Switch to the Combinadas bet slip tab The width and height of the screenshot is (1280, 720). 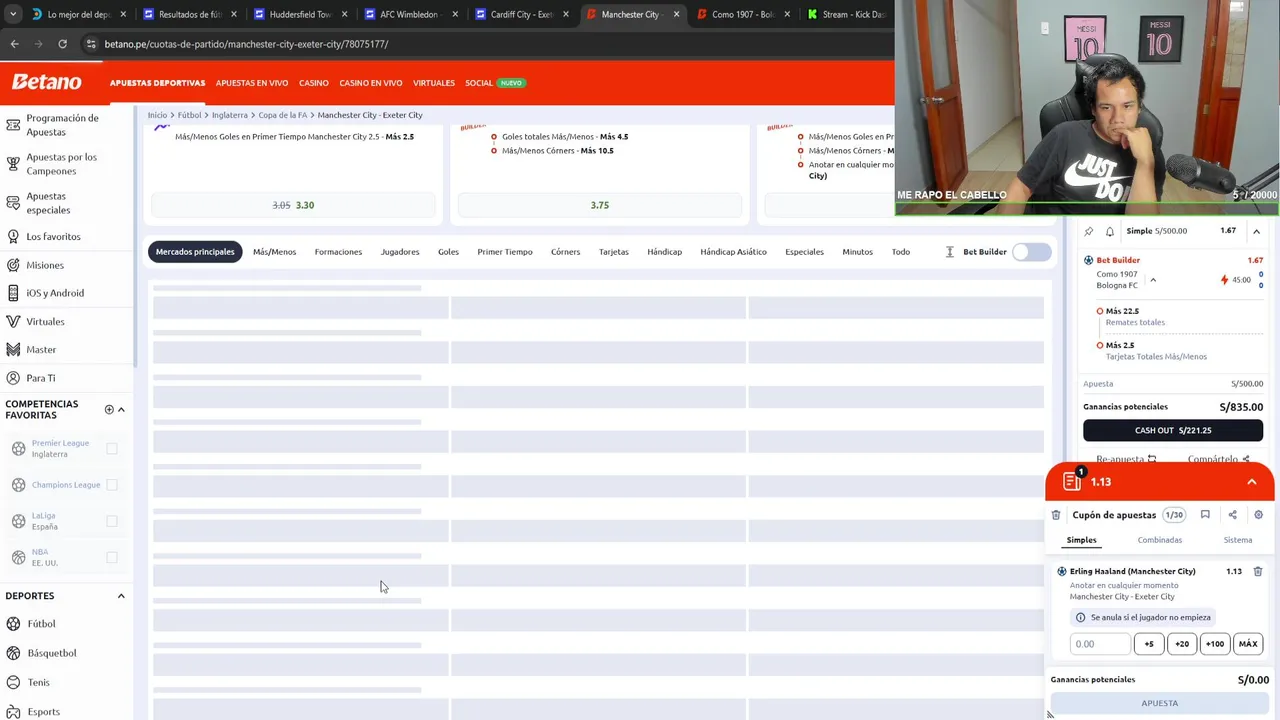[x=1159, y=540]
